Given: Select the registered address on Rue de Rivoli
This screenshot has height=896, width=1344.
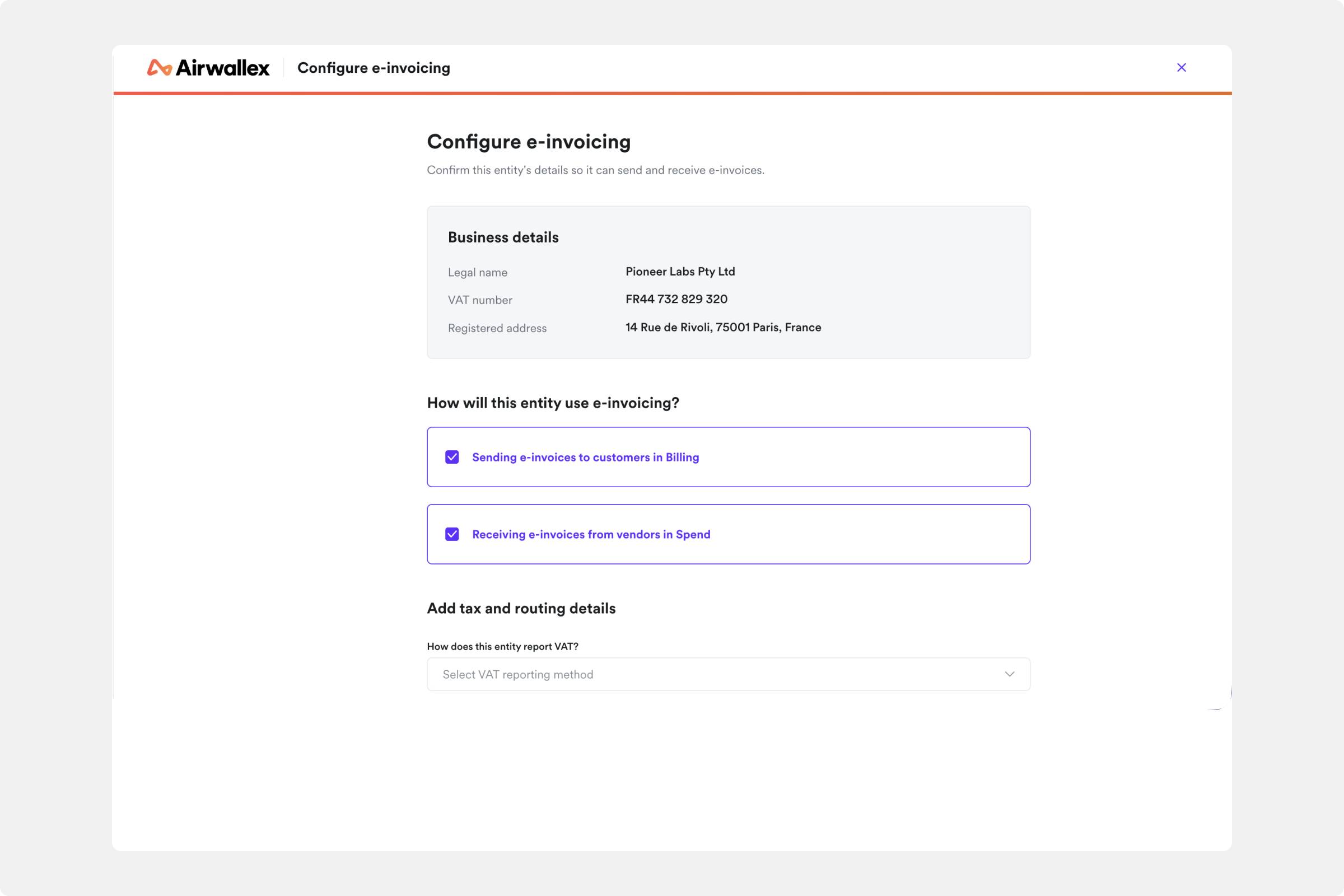Looking at the screenshot, I should point(724,328).
